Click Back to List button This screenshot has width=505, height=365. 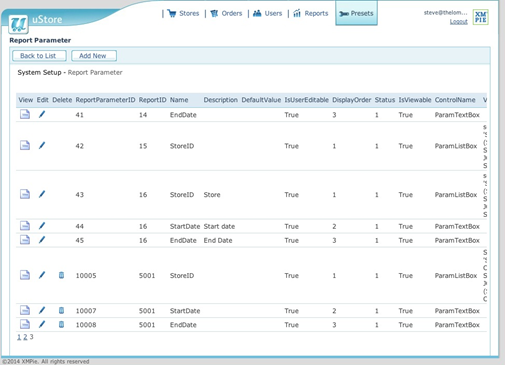[x=39, y=56]
